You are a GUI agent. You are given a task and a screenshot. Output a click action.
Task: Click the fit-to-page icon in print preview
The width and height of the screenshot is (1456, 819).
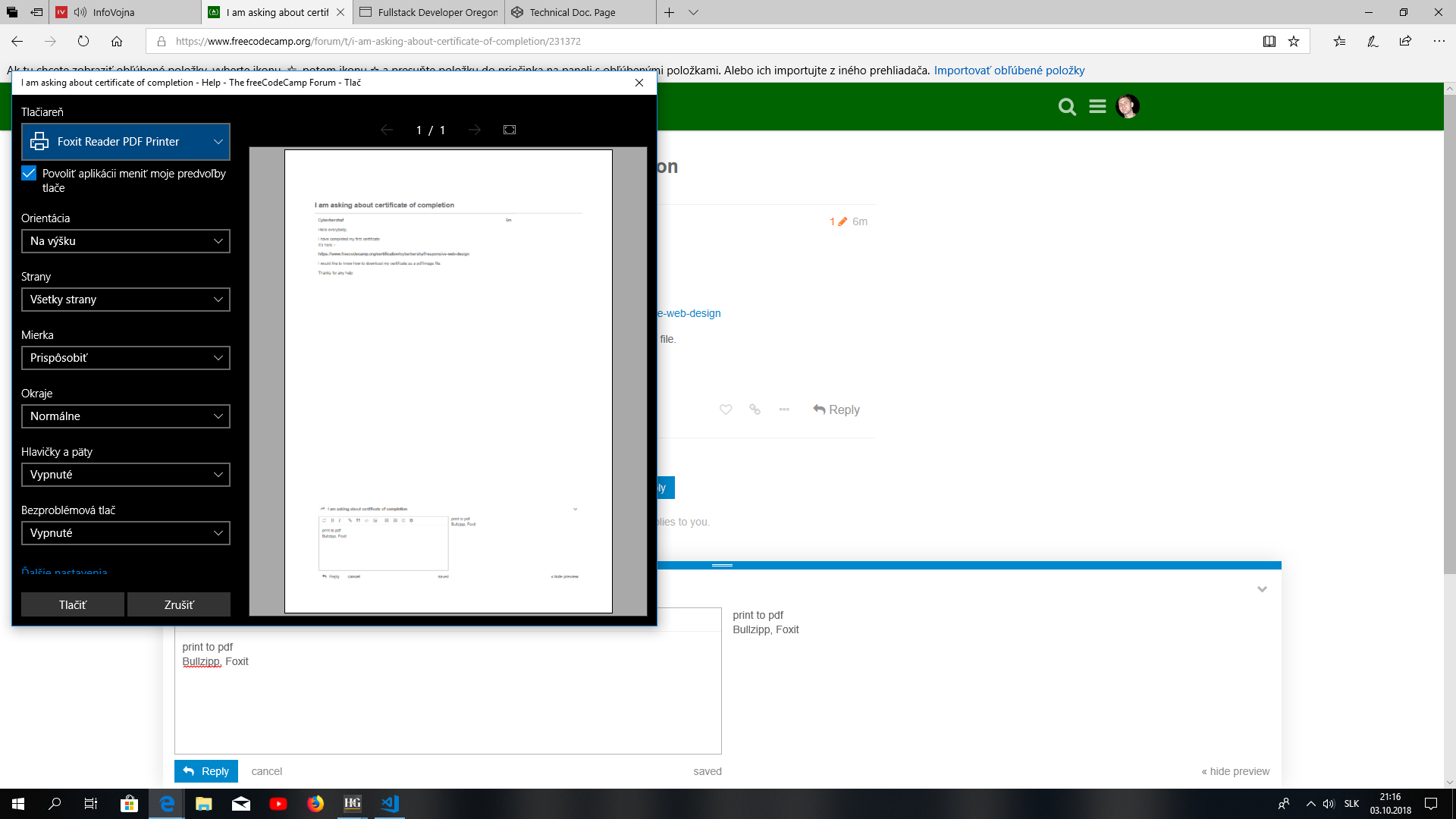pos(509,130)
